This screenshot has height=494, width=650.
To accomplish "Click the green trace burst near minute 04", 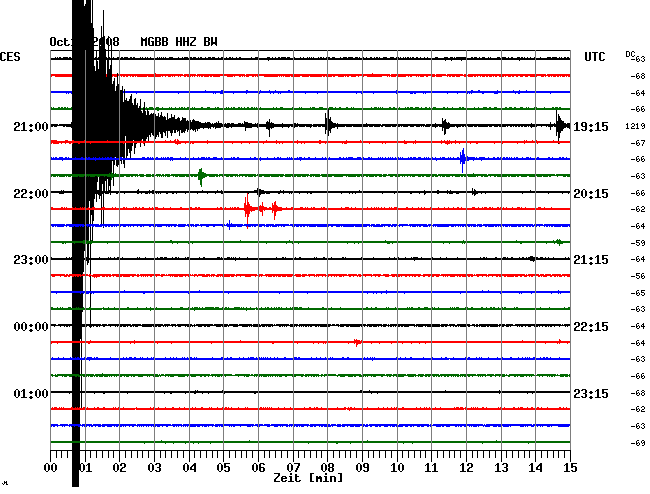I will pos(201,177).
